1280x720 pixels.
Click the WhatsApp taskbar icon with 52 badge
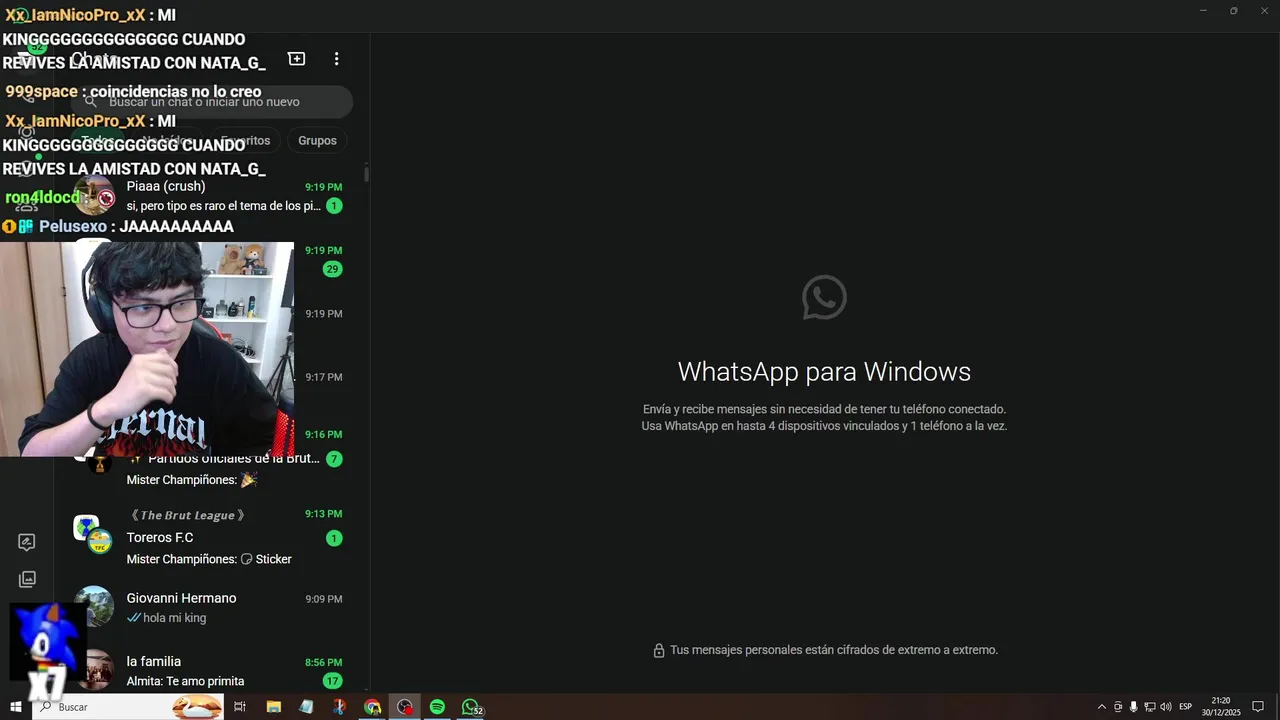pyautogui.click(x=471, y=707)
